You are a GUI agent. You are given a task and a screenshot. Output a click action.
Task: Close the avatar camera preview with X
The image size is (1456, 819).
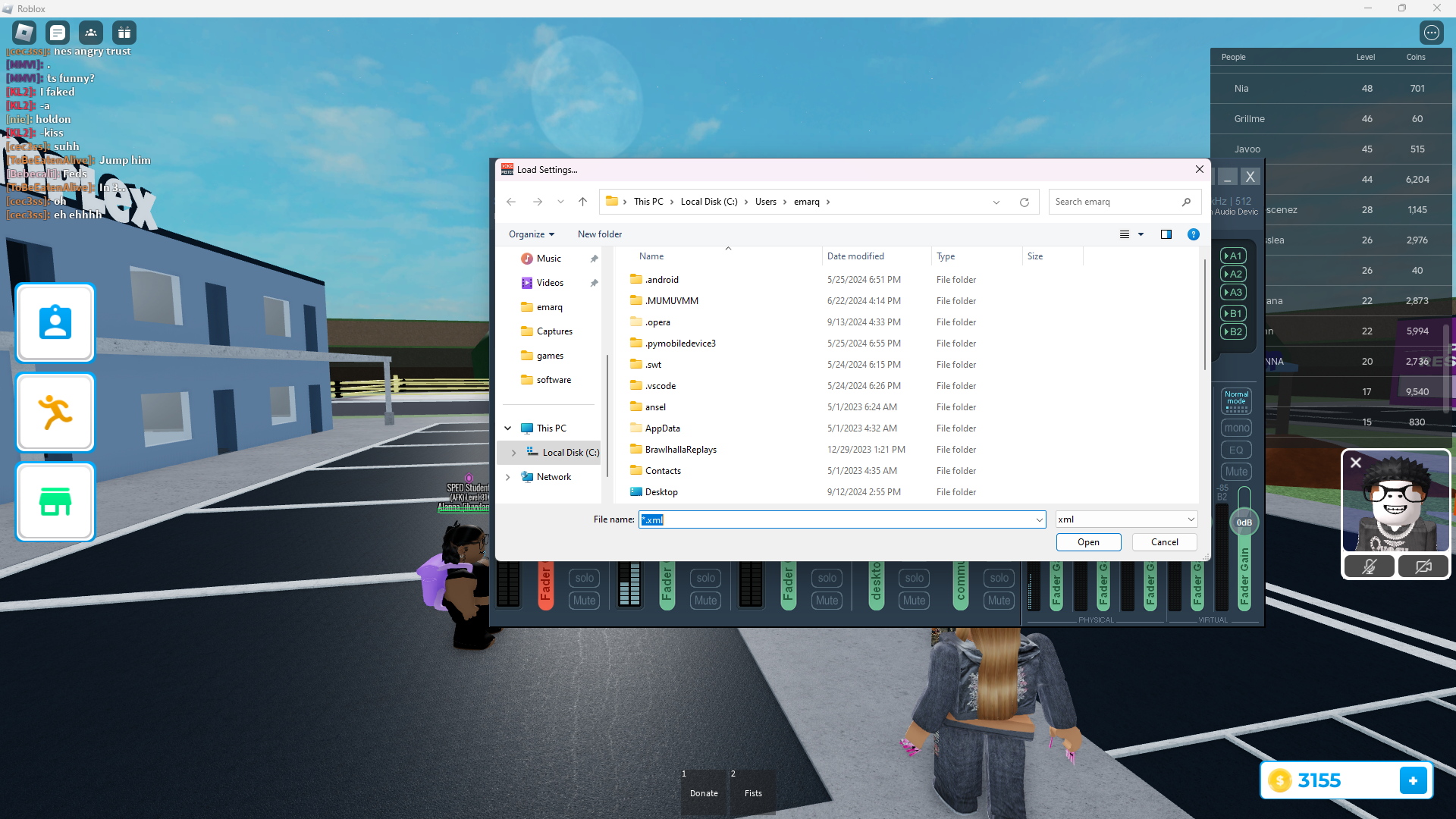[x=1356, y=462]
